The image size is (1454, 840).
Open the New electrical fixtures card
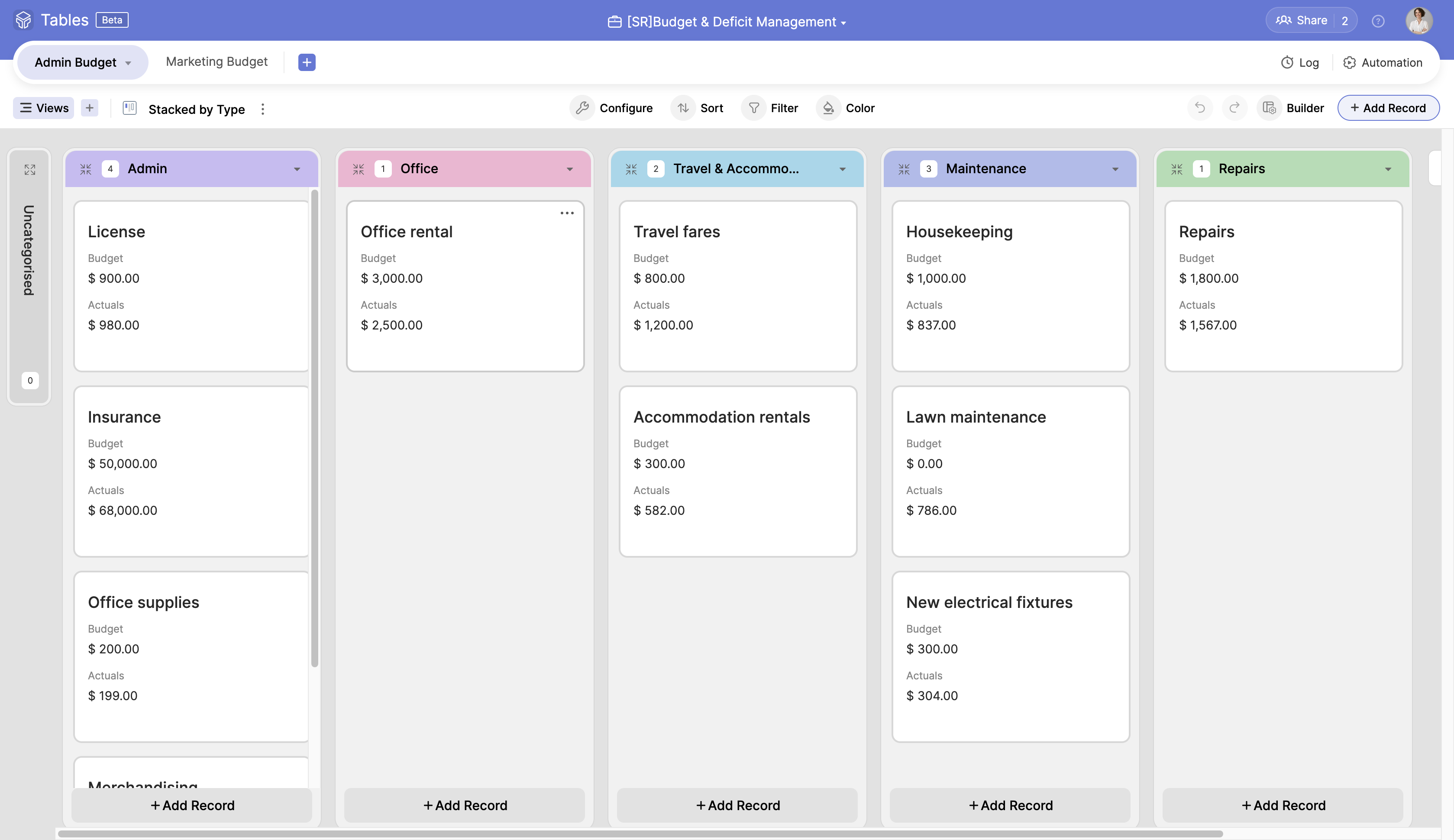point(1011,656)
